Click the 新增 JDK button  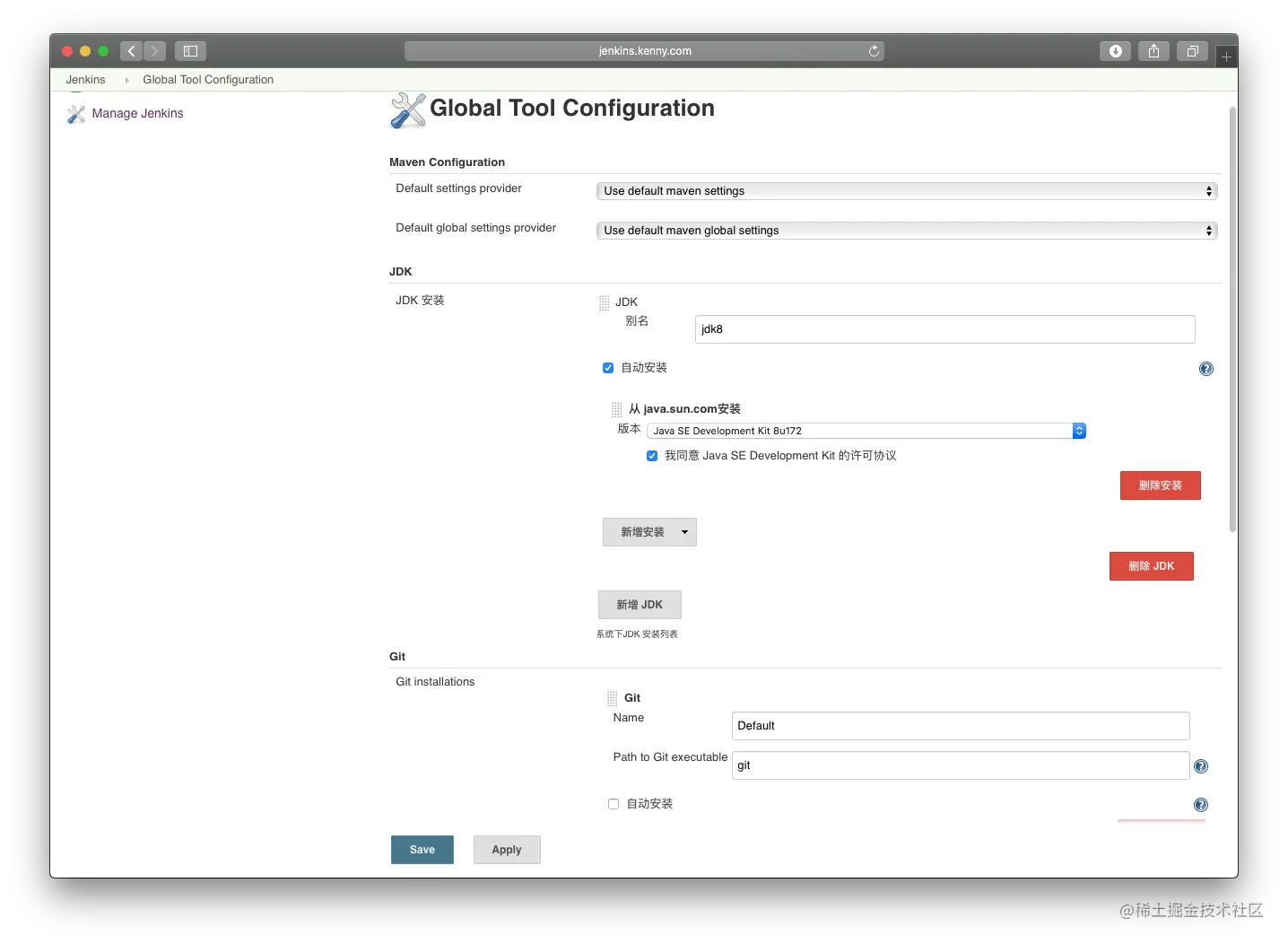pos(640,605)
